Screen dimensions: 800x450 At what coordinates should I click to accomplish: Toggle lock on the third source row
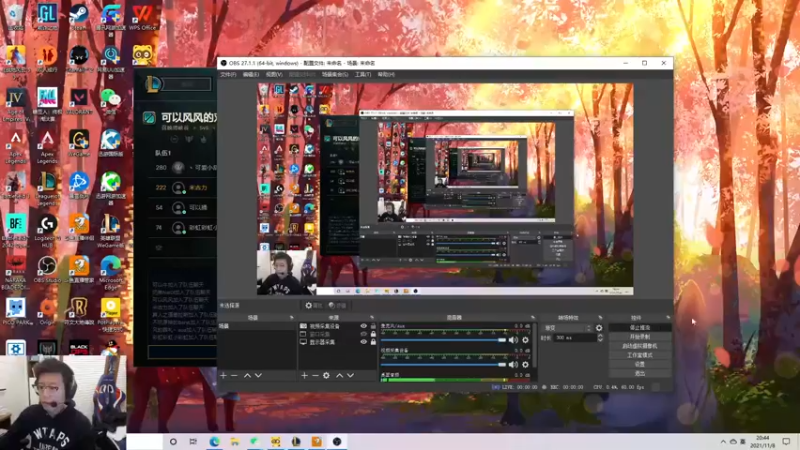[x=373, y=342]
